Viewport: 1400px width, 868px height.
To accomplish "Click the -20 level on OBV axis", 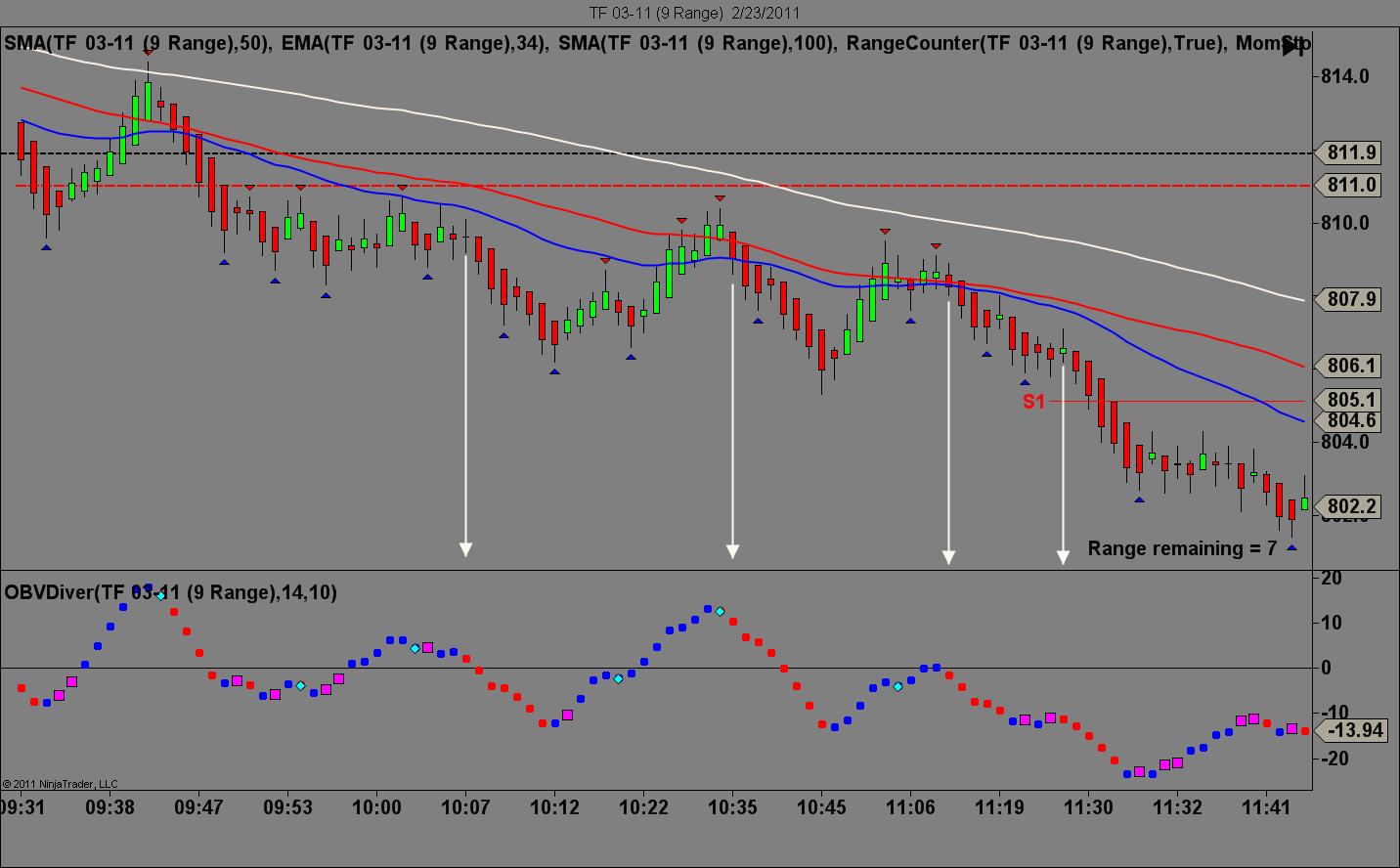I will (1334, 759).
